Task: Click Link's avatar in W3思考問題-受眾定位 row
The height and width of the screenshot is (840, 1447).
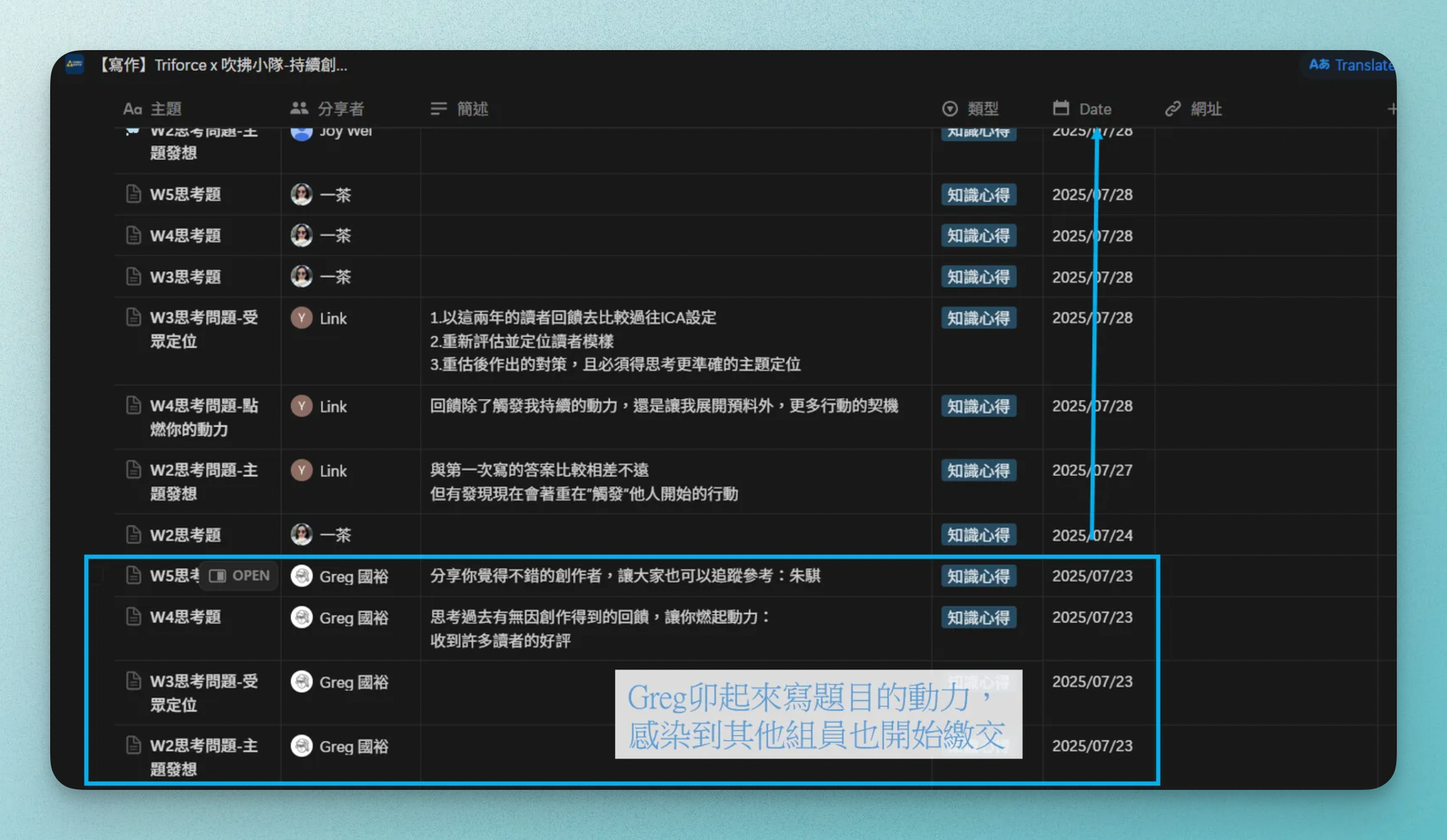Action: (x=301, y=318)
